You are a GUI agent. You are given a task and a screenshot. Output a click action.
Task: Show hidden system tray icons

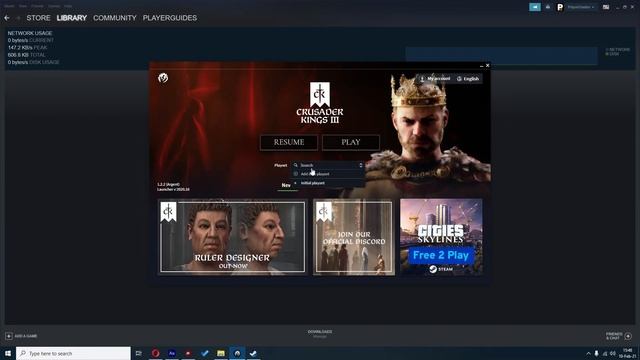pos(588,353)
